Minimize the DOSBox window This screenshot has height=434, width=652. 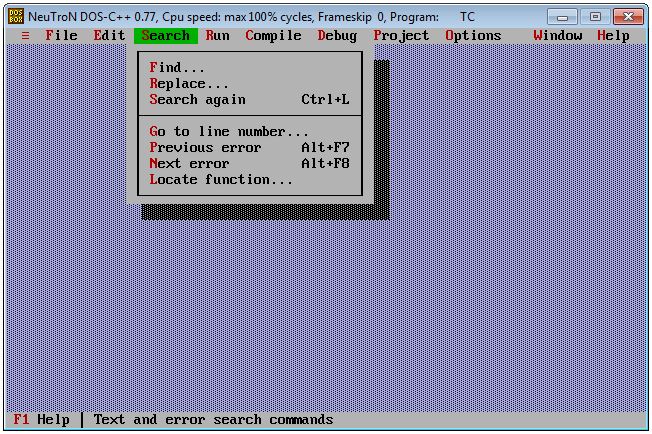(x=562, y=17)
